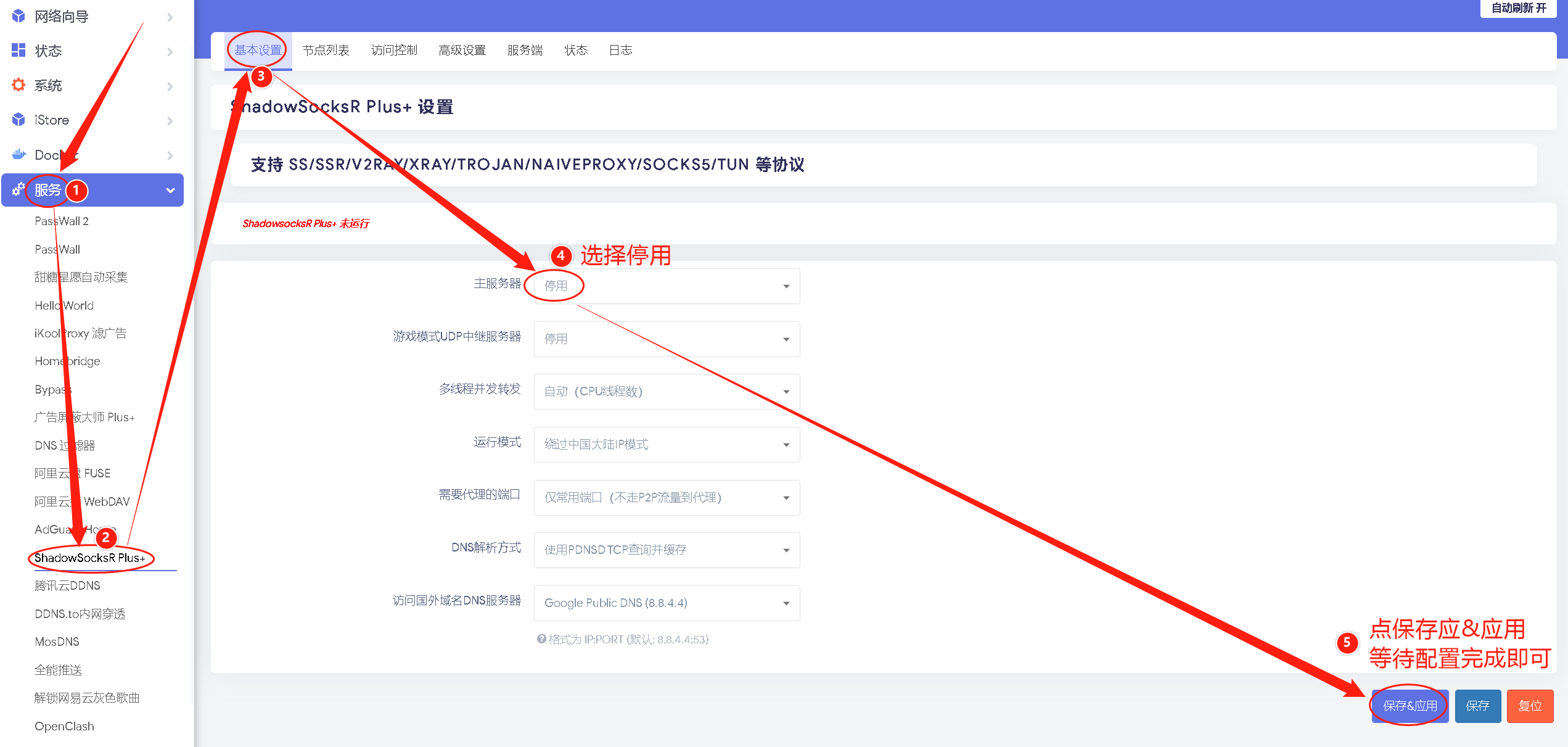Screen dimensions: 1568x747
Task: Click the 支持 SS/SSR/V2RAY protocols heading
Action: [527, 165]
